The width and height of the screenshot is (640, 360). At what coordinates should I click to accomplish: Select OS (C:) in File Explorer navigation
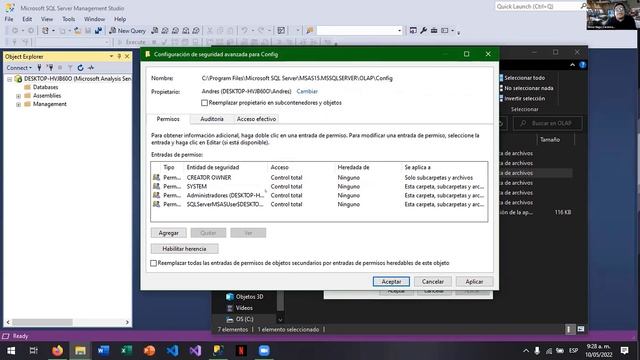(240, 319)
